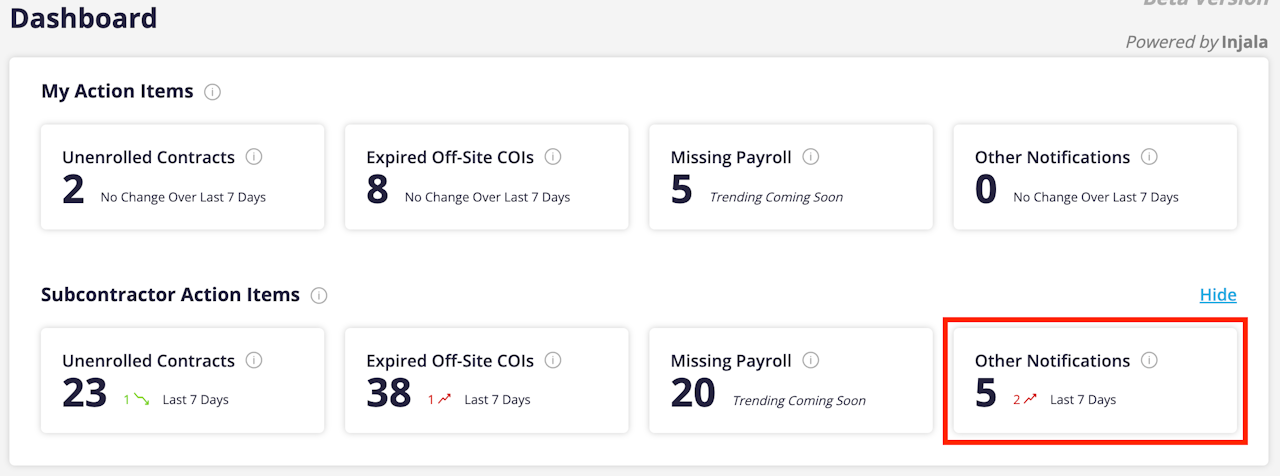Select Subcontractor Missing Payroll count of 20
The width and height of the screenshot is (1280, 476).
point(693,393)
